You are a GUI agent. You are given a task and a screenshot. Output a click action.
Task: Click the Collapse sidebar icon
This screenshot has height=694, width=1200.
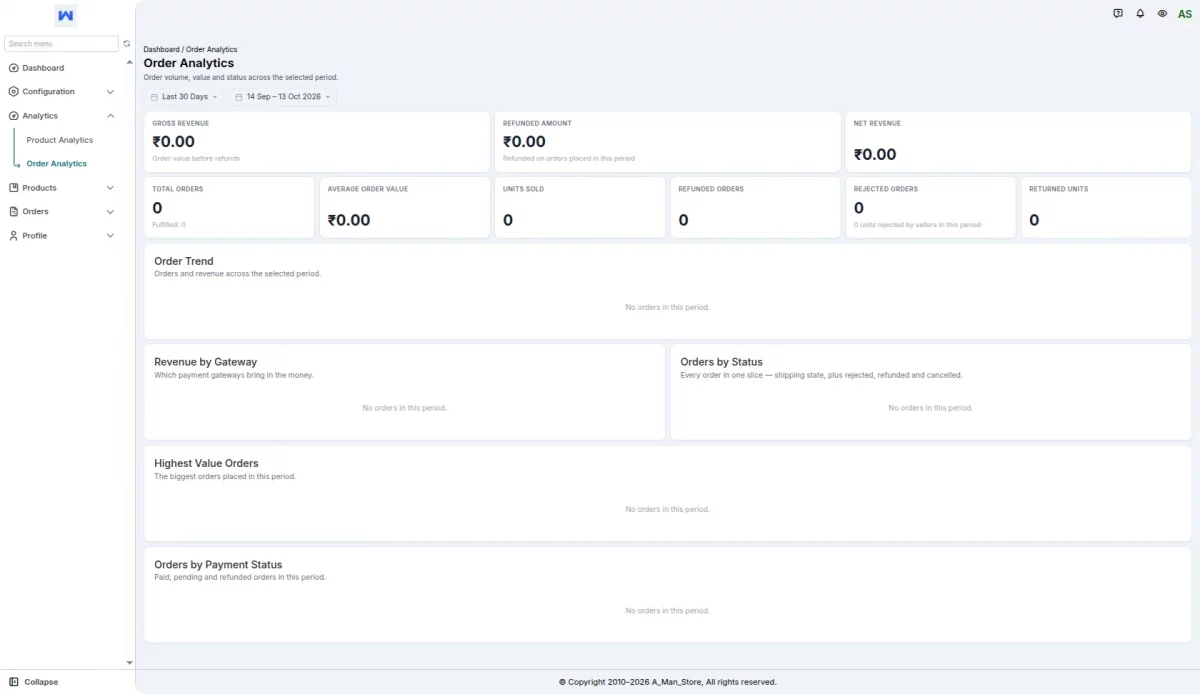13,682
